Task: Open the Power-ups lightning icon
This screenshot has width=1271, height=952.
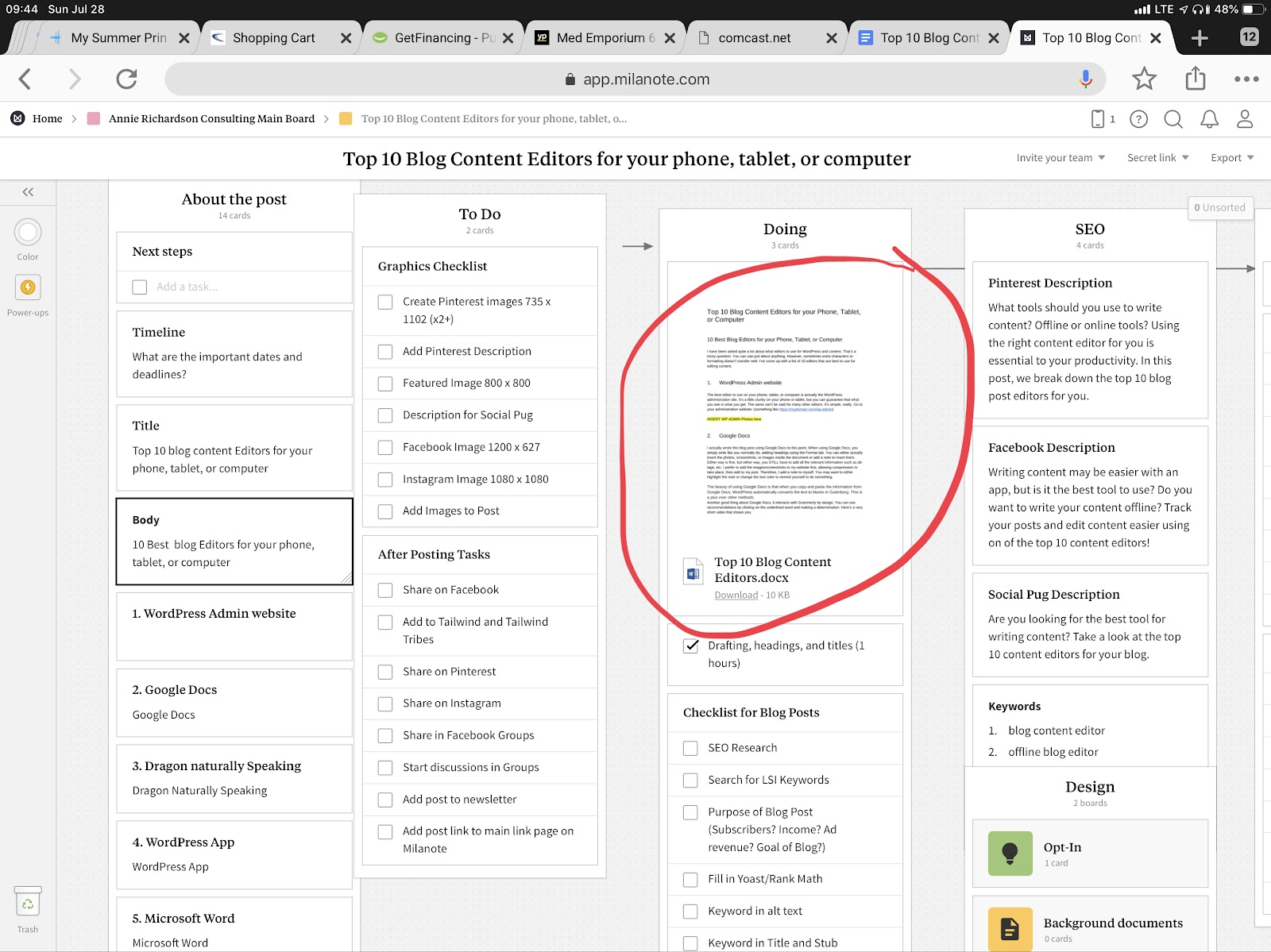Action: [x=28, y=287]
